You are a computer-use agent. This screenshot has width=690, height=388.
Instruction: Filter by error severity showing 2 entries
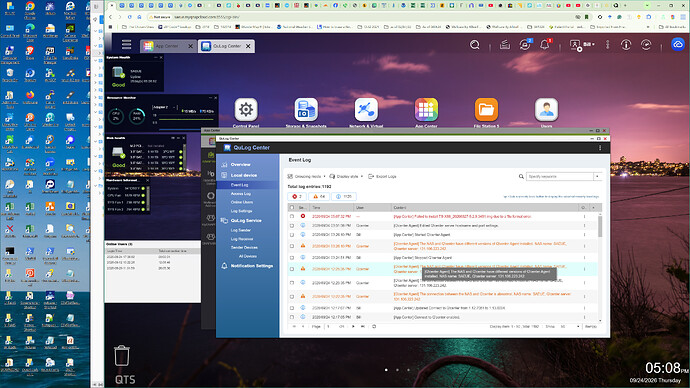click(x=297, y=197)
